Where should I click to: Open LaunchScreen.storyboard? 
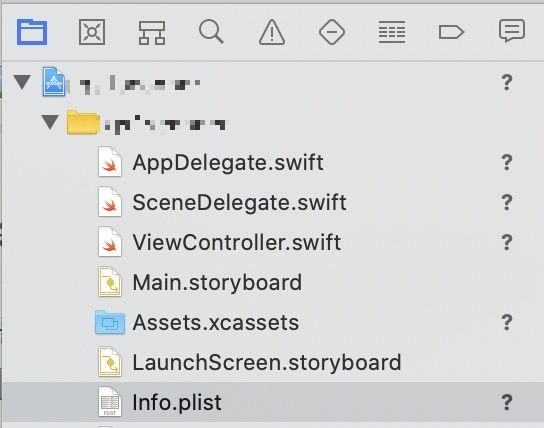pyautogui.click(x=267, y=362)
